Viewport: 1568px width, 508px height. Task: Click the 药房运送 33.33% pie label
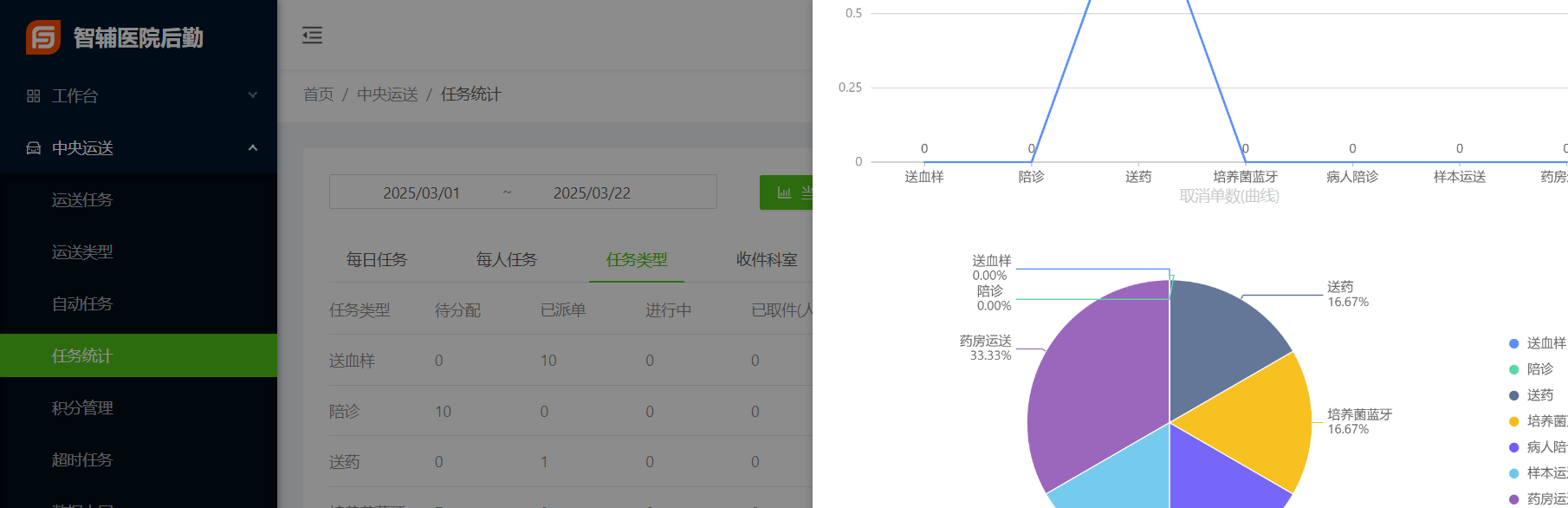pos(986,348)
